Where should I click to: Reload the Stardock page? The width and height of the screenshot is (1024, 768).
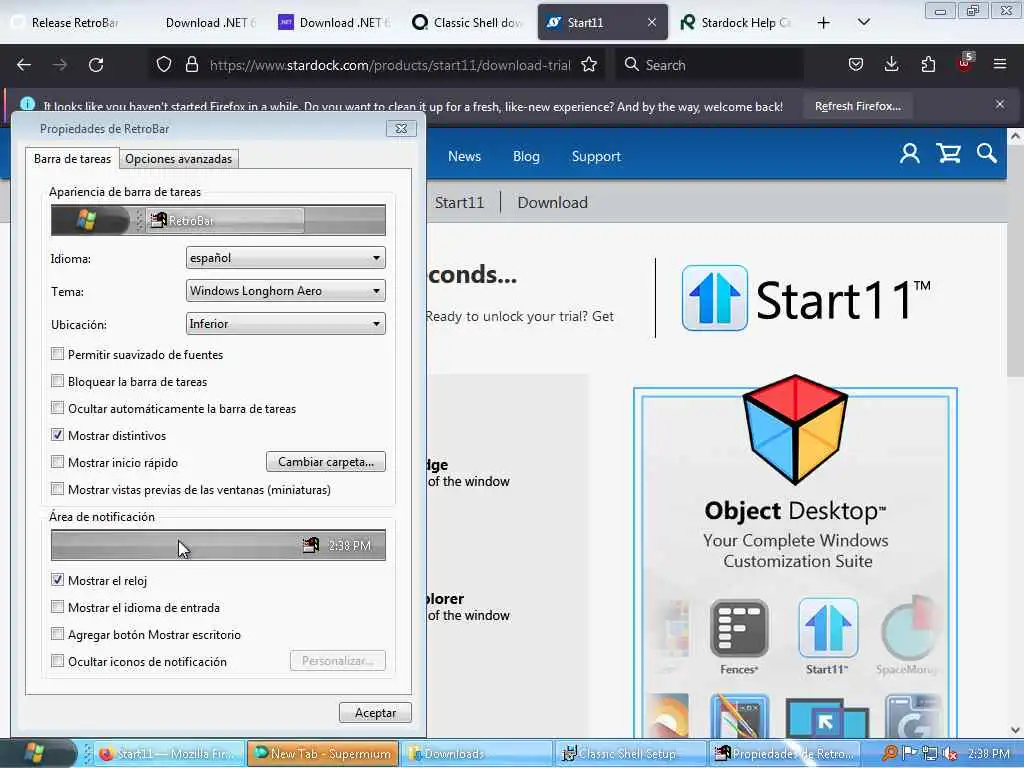point(96,65)
